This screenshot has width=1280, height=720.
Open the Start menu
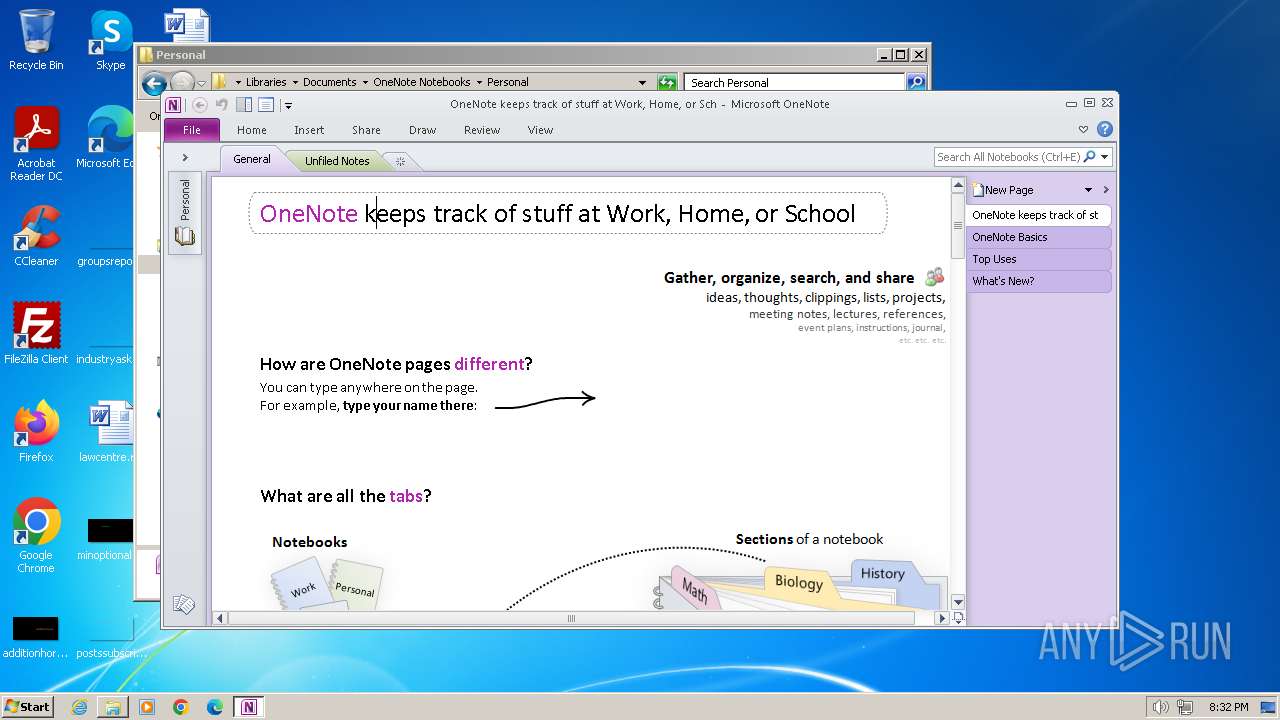coord(28,707)
